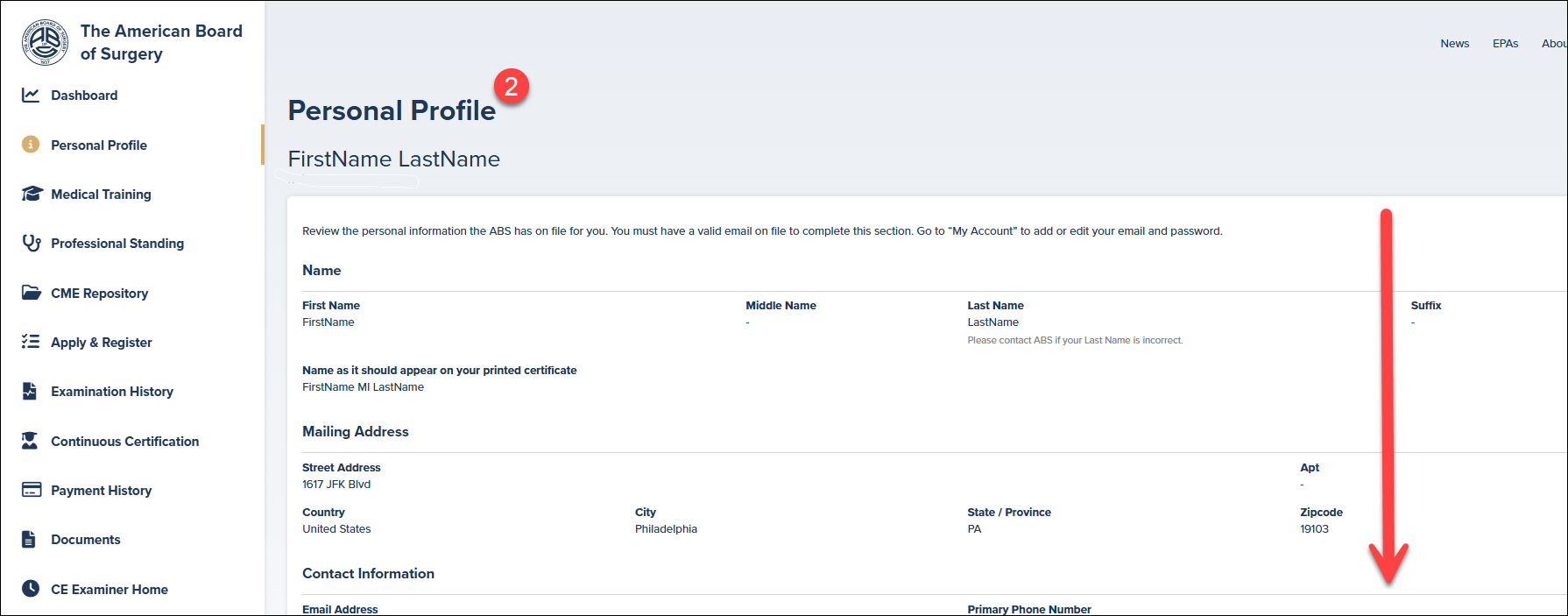Go to Continuous Certification page
Image resolution: width=1568 pixels, height=616 pixels.
[124, 442]
